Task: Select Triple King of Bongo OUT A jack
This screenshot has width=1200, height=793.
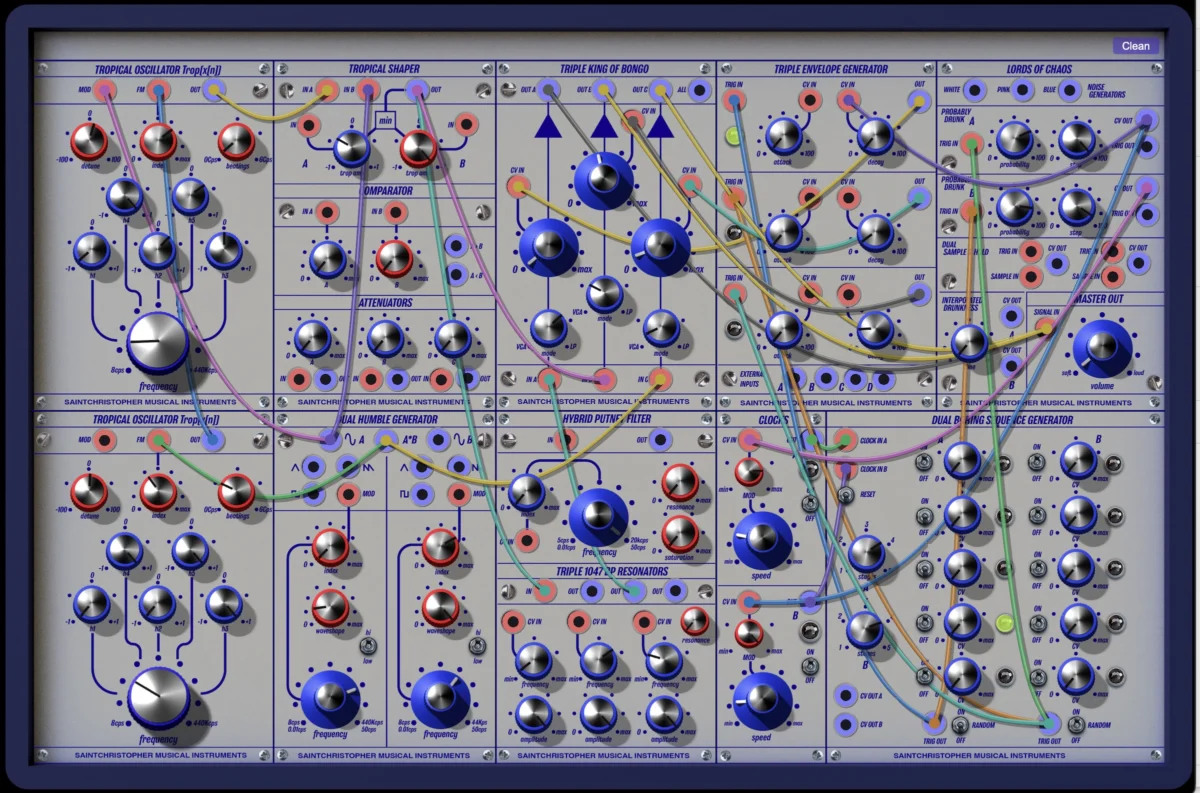Action: point(546,91)
